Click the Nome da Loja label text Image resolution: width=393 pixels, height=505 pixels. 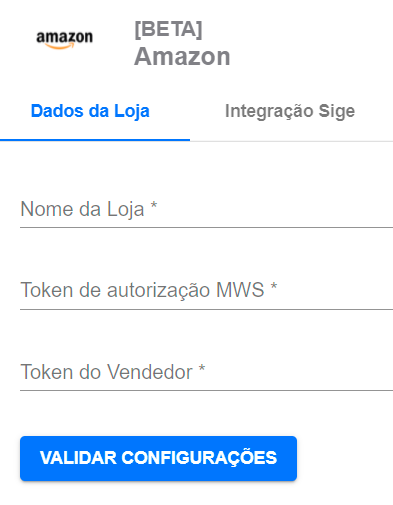(82, 209)
